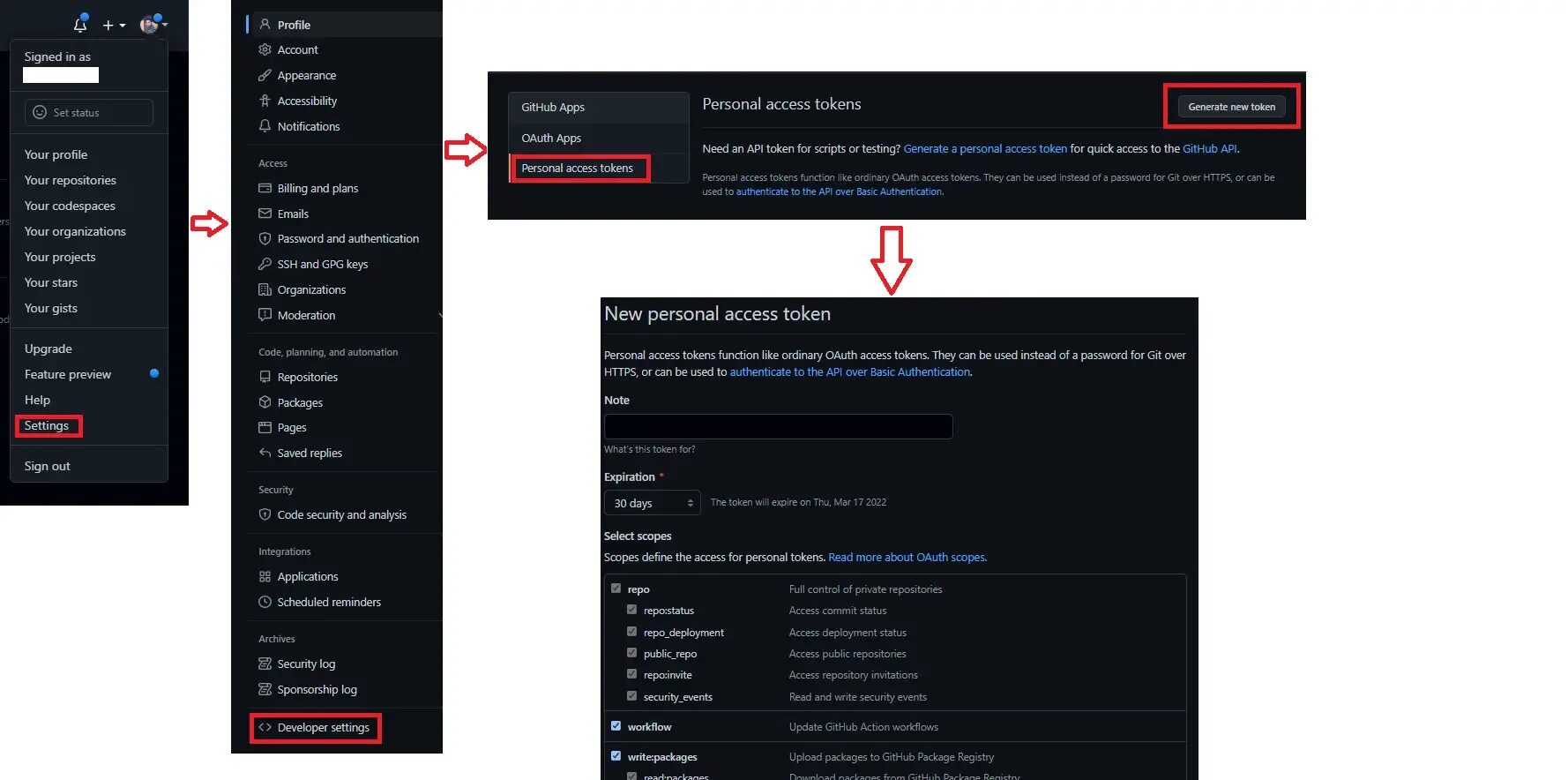Expand the Moderation section chevron

(439, 315)
